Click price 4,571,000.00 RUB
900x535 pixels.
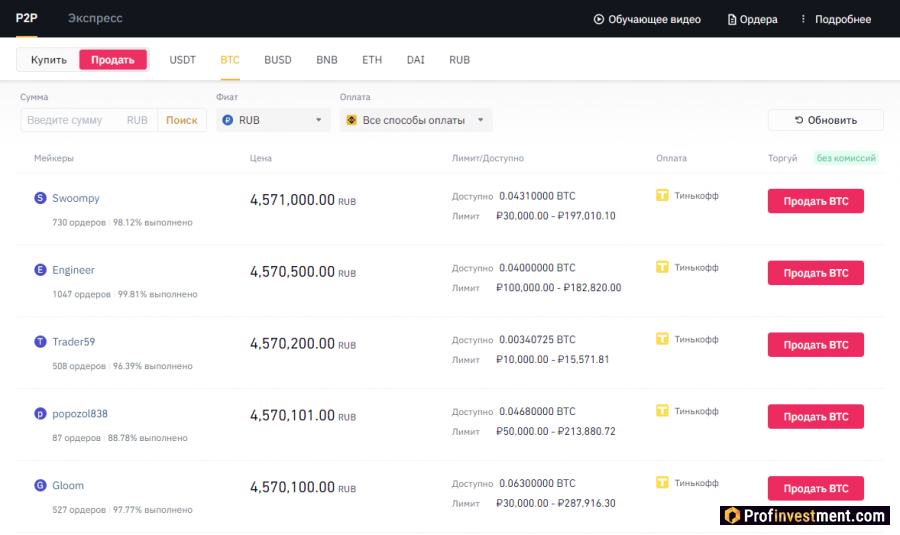302,200
